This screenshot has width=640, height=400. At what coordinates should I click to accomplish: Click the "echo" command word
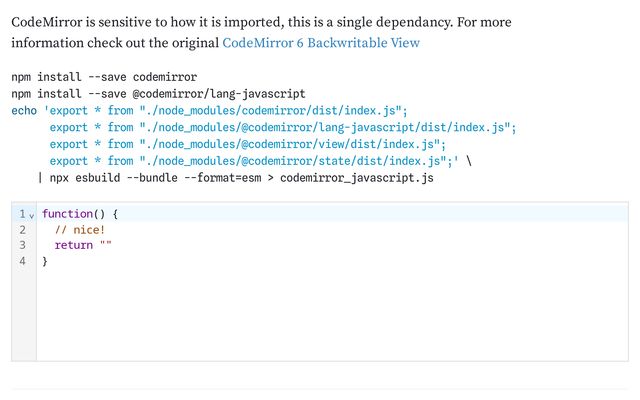click(24, 111)
